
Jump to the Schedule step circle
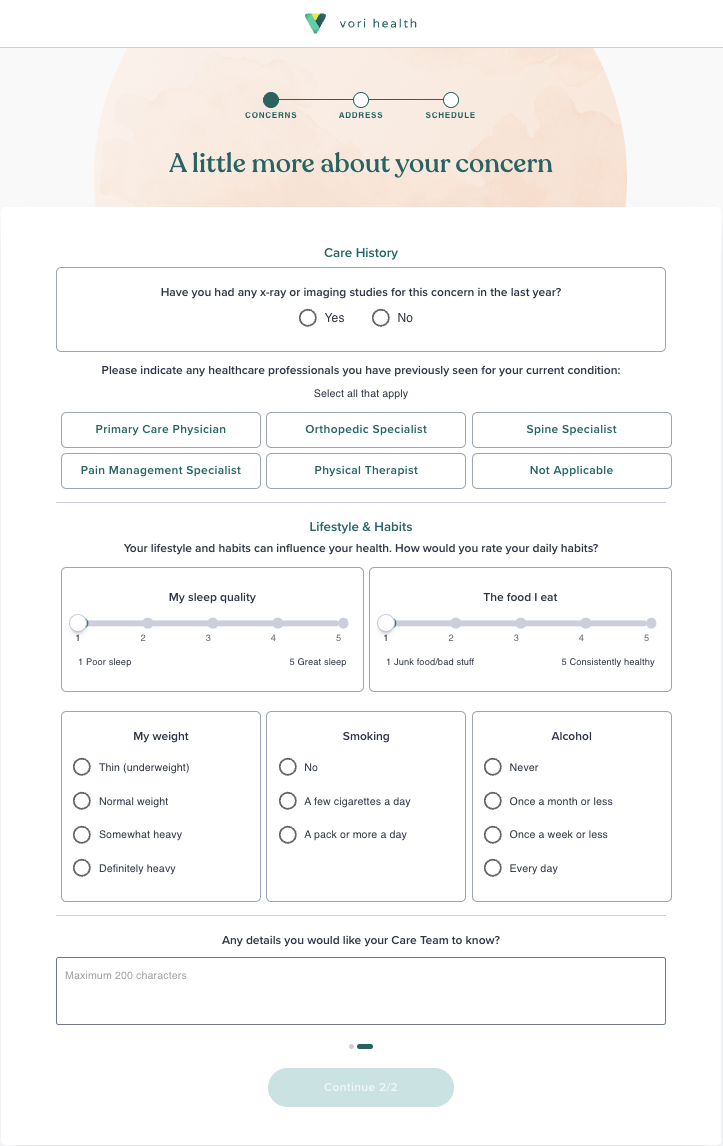coord(451,100)
